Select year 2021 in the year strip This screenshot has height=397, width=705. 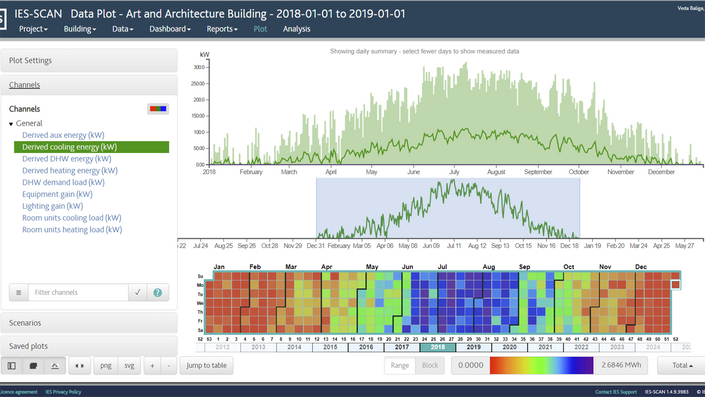[x=545, y=347]
